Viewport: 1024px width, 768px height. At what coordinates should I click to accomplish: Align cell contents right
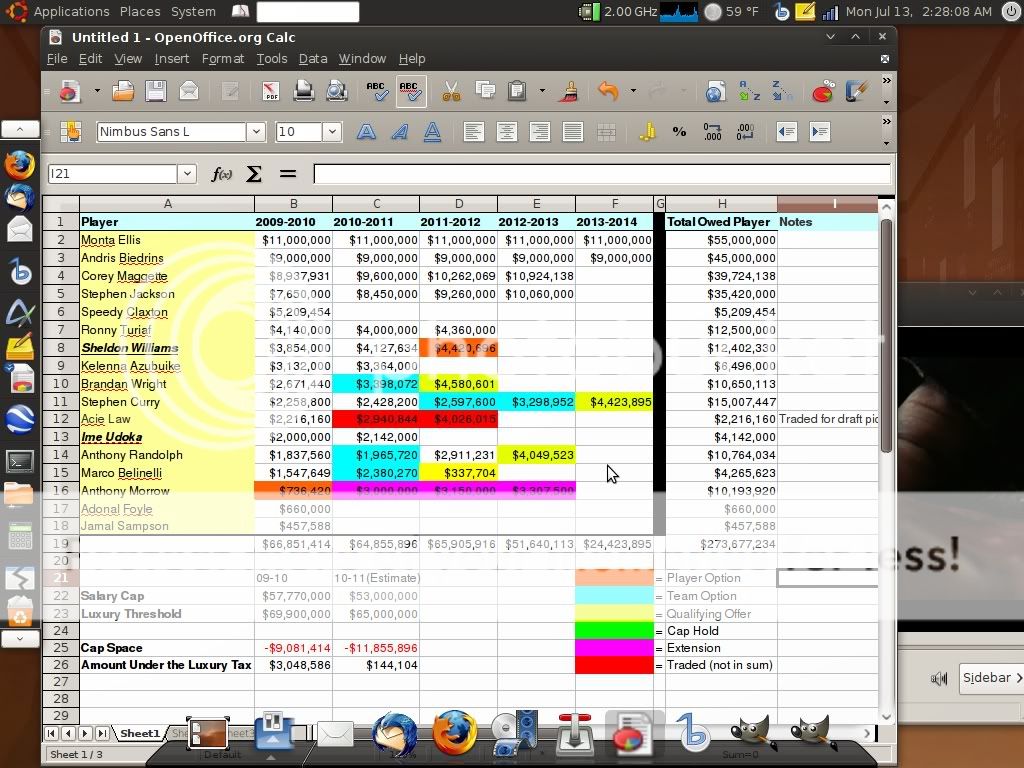(x=539, y=132)
